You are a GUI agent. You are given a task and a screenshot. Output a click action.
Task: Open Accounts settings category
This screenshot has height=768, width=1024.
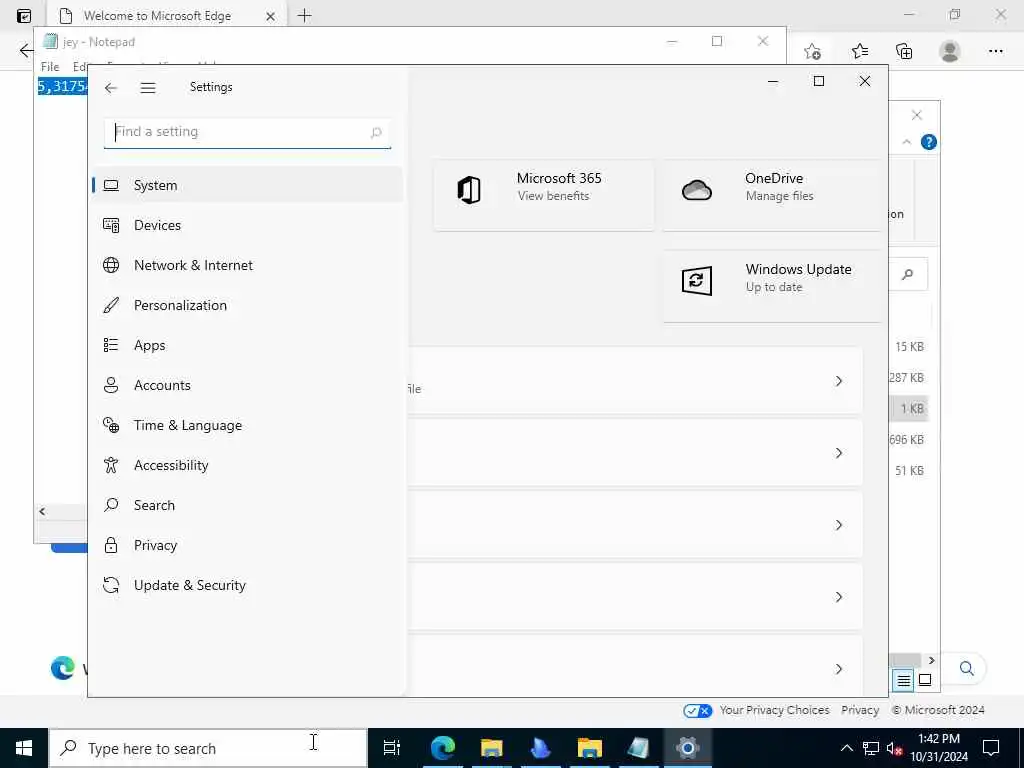point(248,385)
